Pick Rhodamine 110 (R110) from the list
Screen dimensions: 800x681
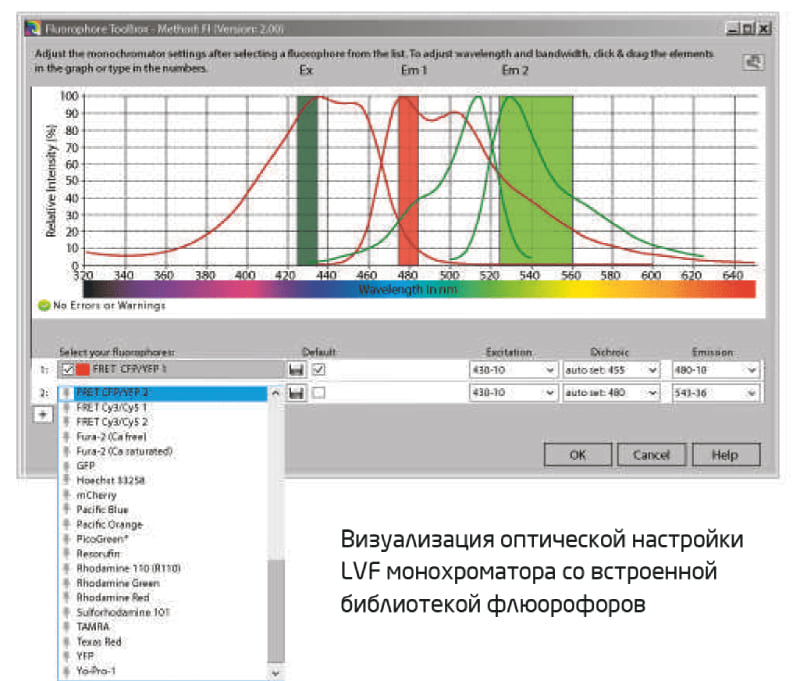pyautogui.click(x=163, y=568)
